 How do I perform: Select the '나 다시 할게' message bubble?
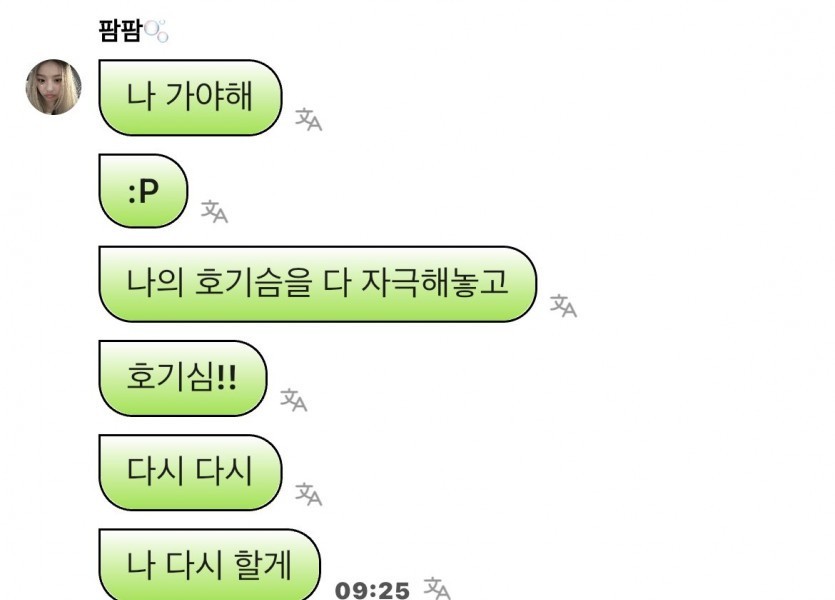click(209, 564)
